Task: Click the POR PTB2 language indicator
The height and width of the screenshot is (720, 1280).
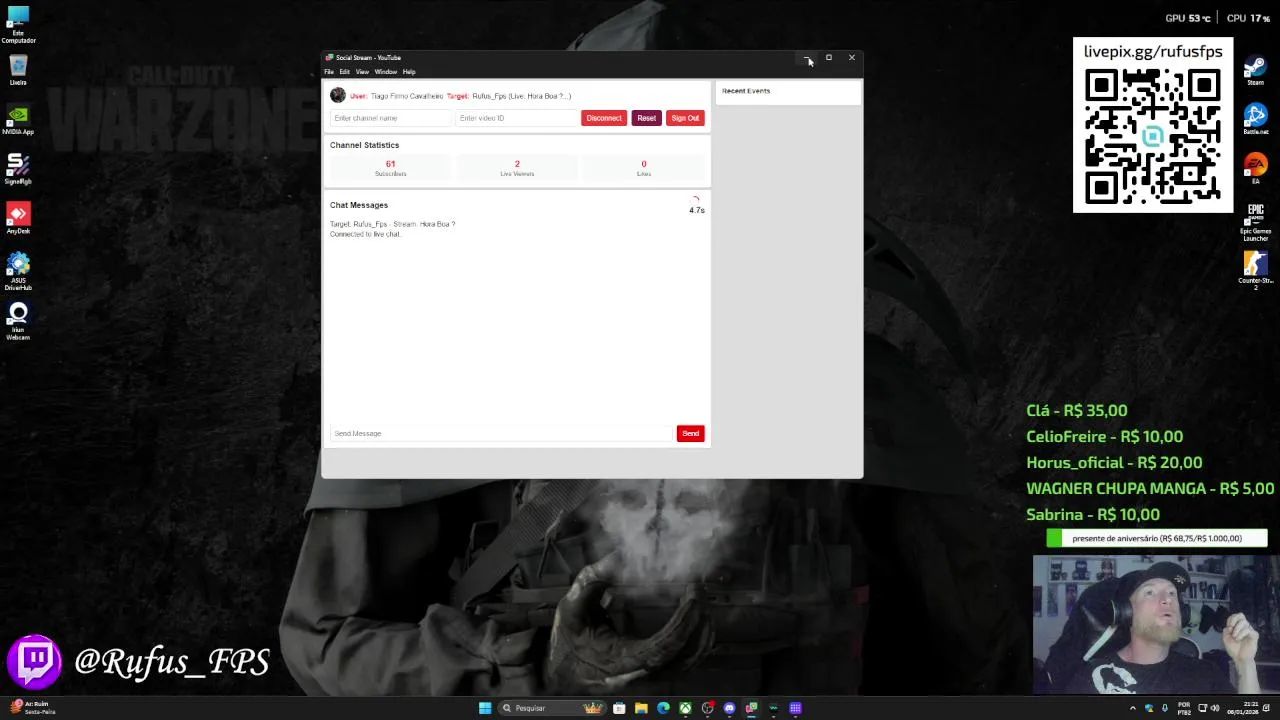Action: tap(1185, 708)
